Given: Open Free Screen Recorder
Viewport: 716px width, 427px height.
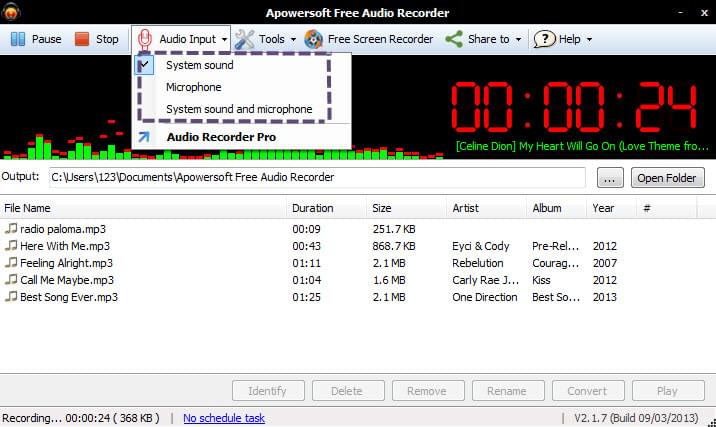Looking at the screenshot, I should (x=369, y=39).
